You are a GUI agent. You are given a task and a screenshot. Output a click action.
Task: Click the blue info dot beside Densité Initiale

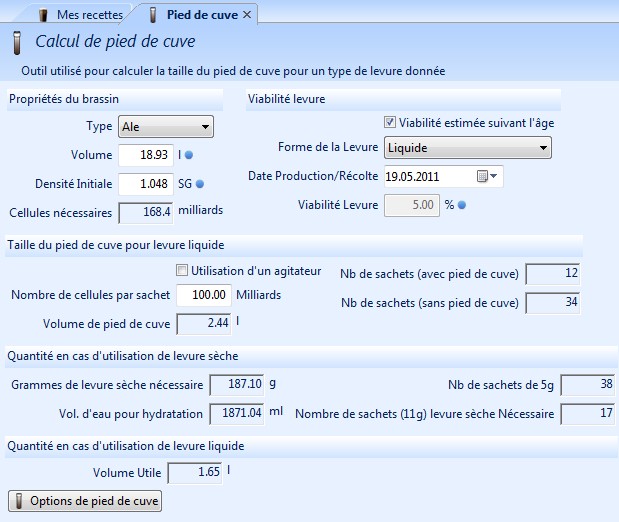click(200, 184)
